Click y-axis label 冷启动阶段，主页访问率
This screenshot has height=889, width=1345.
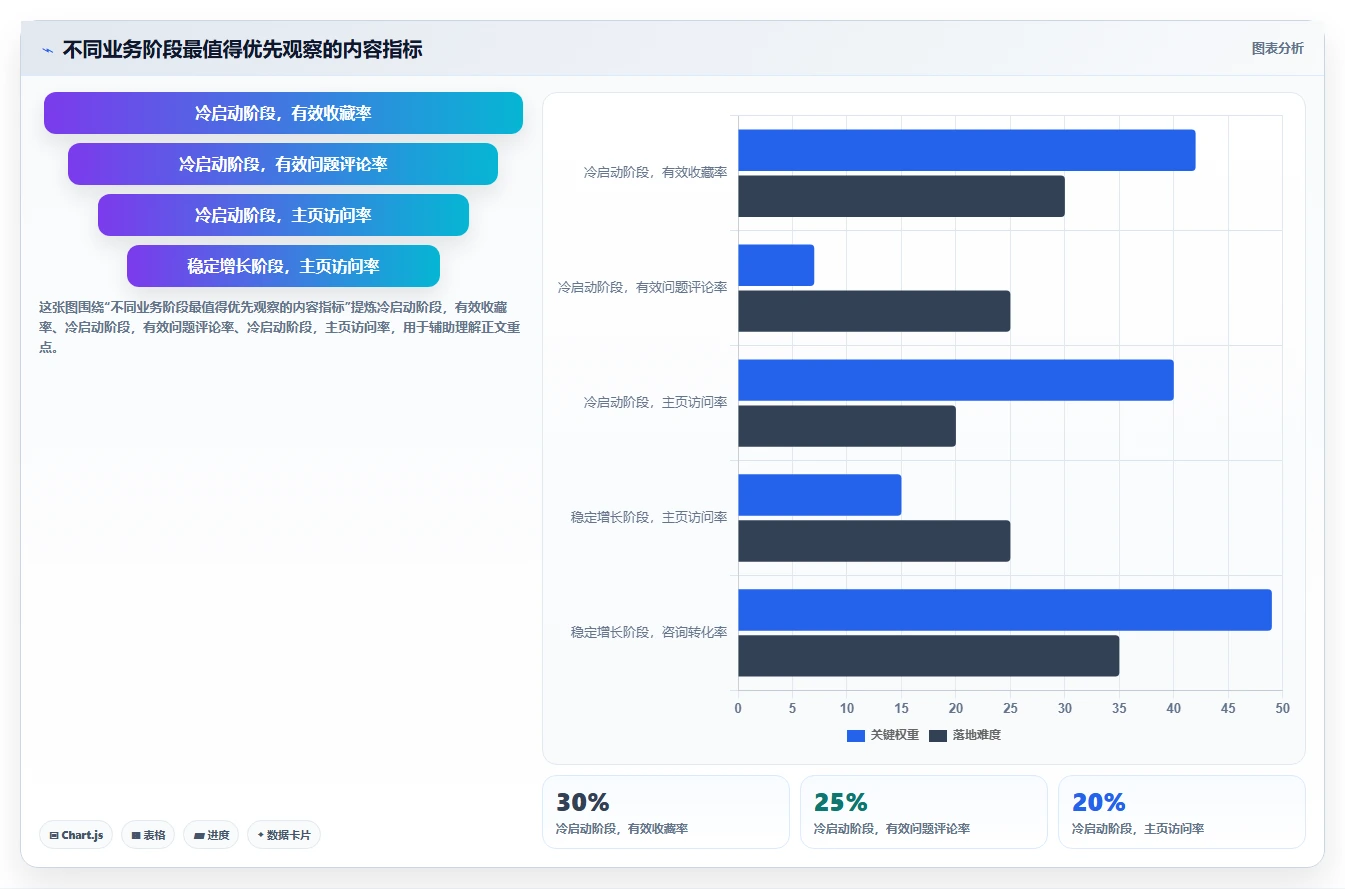[655, 403]
